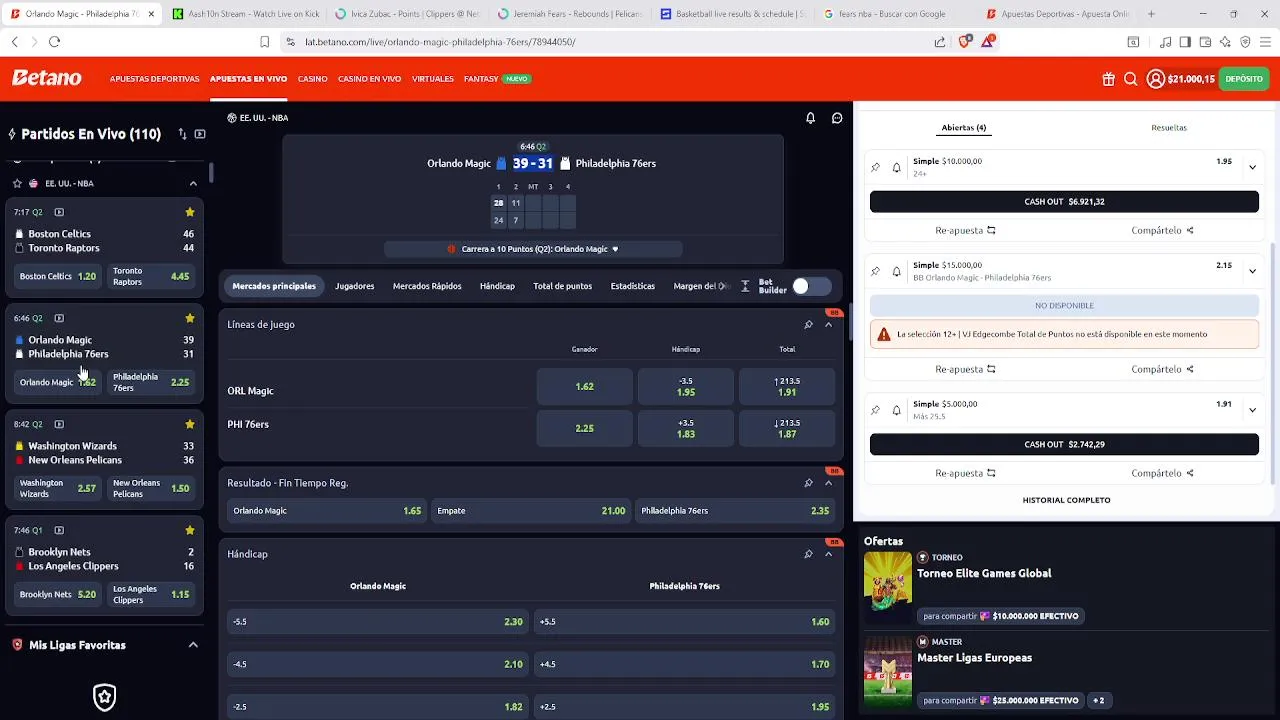Open Brave Rewards triangle icon

[x=988, y=41]
